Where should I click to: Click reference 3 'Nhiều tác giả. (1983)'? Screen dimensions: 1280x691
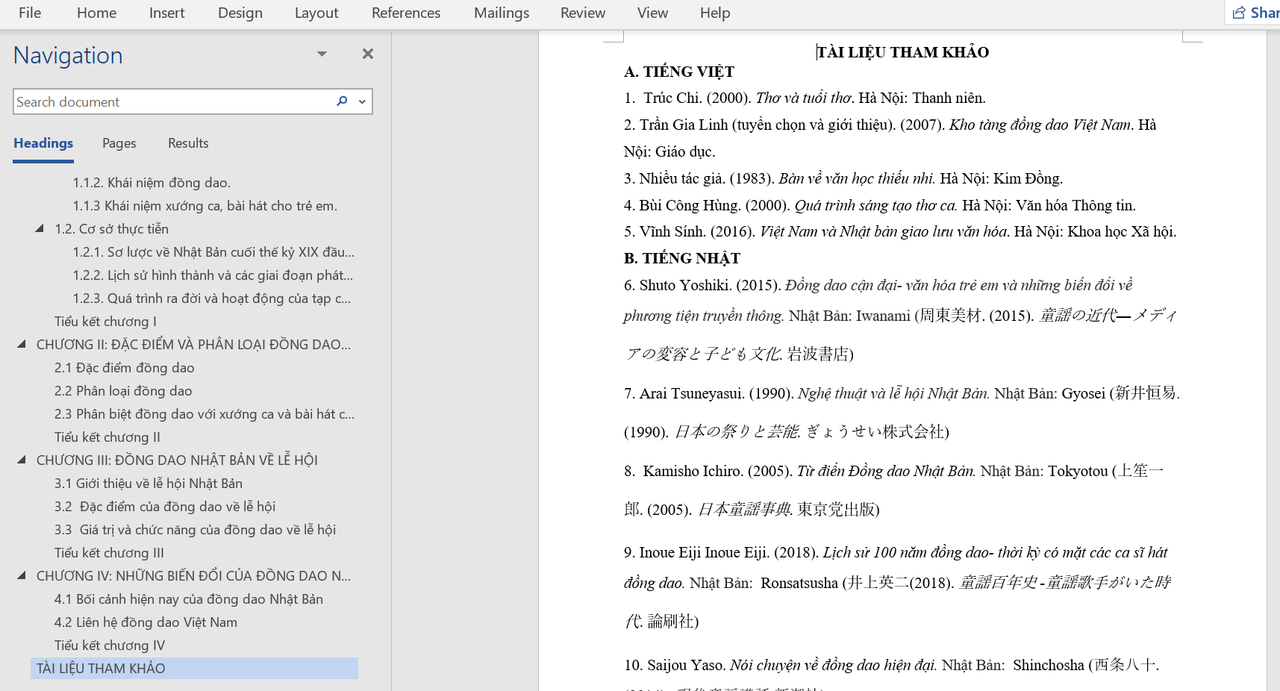click(x=843, y=178)
